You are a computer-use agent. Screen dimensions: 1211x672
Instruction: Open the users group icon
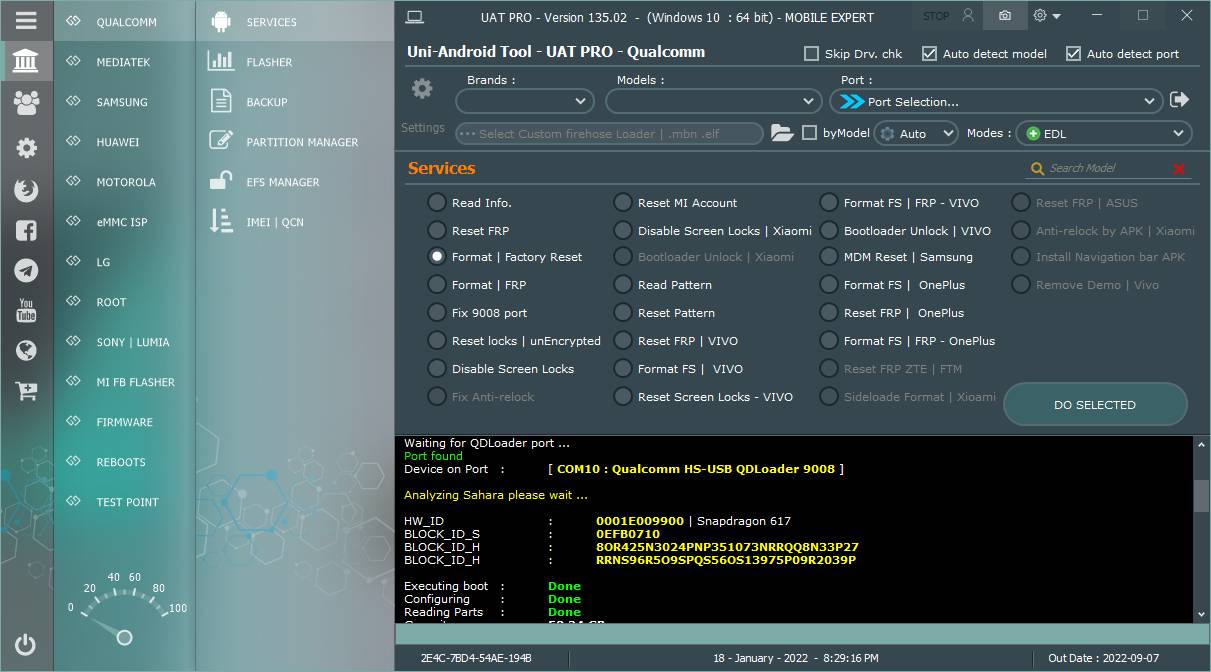click(x=26, y=102)
